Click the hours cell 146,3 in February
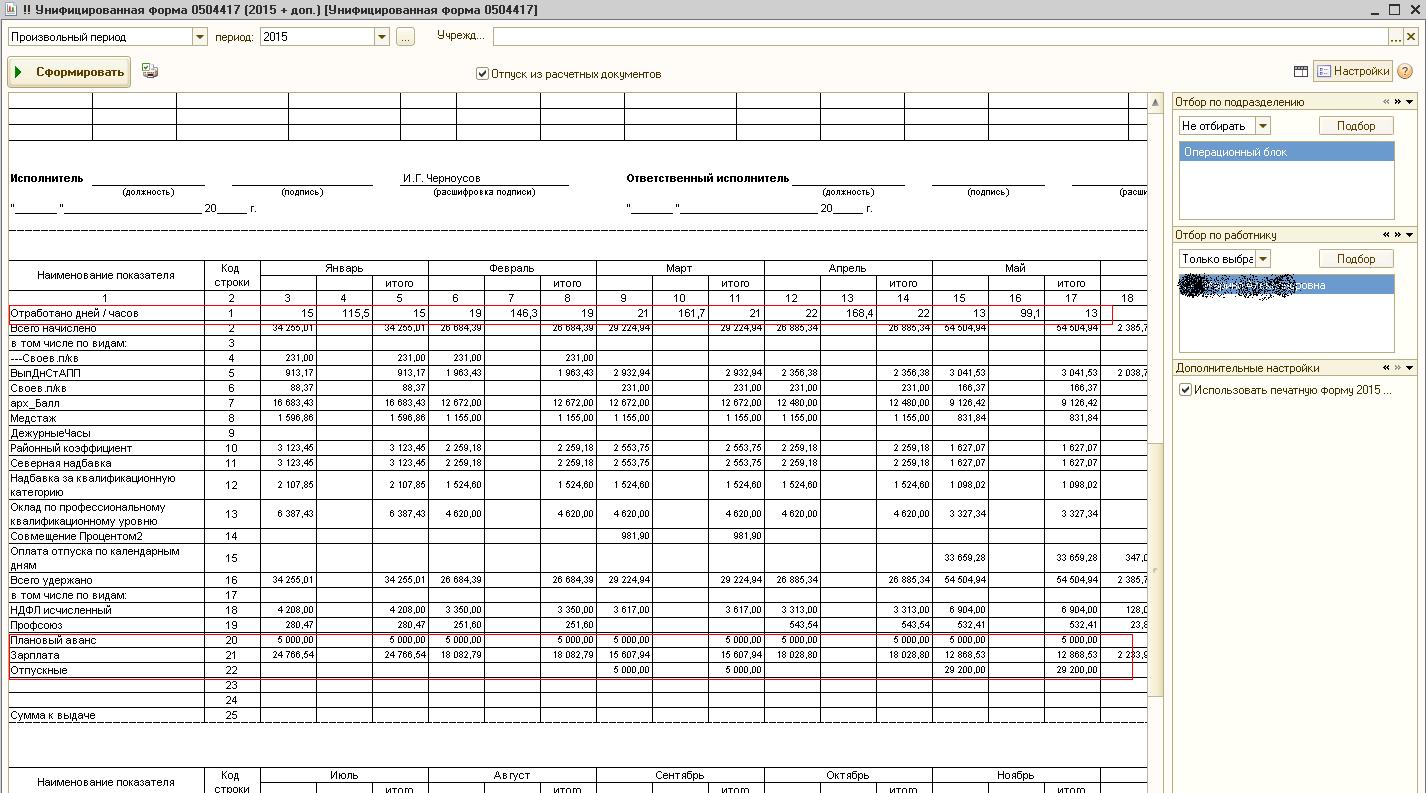The image size is (1426, 793). click(x=512, y=313)
